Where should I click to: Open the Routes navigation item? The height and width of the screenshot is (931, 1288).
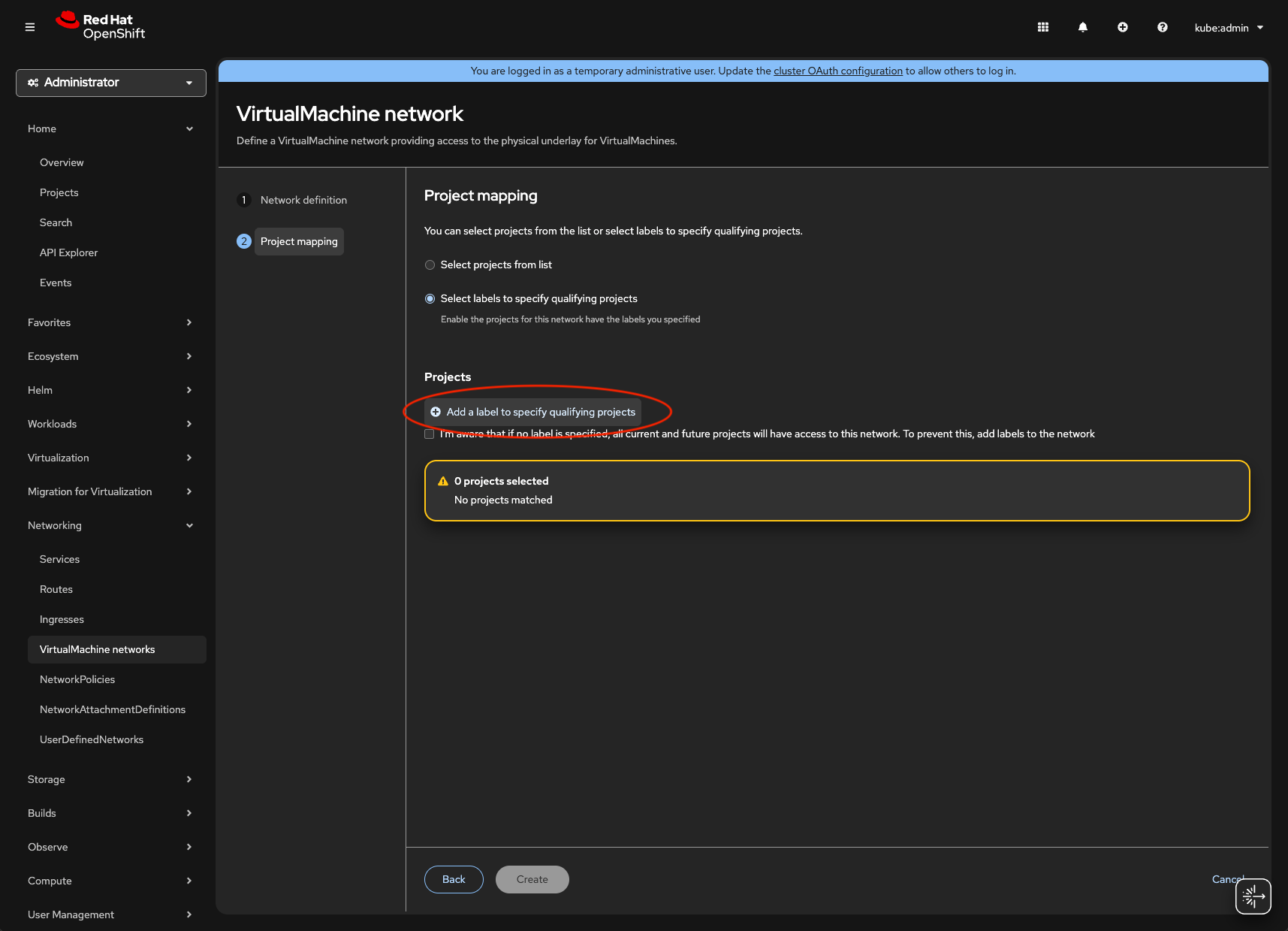56,589
